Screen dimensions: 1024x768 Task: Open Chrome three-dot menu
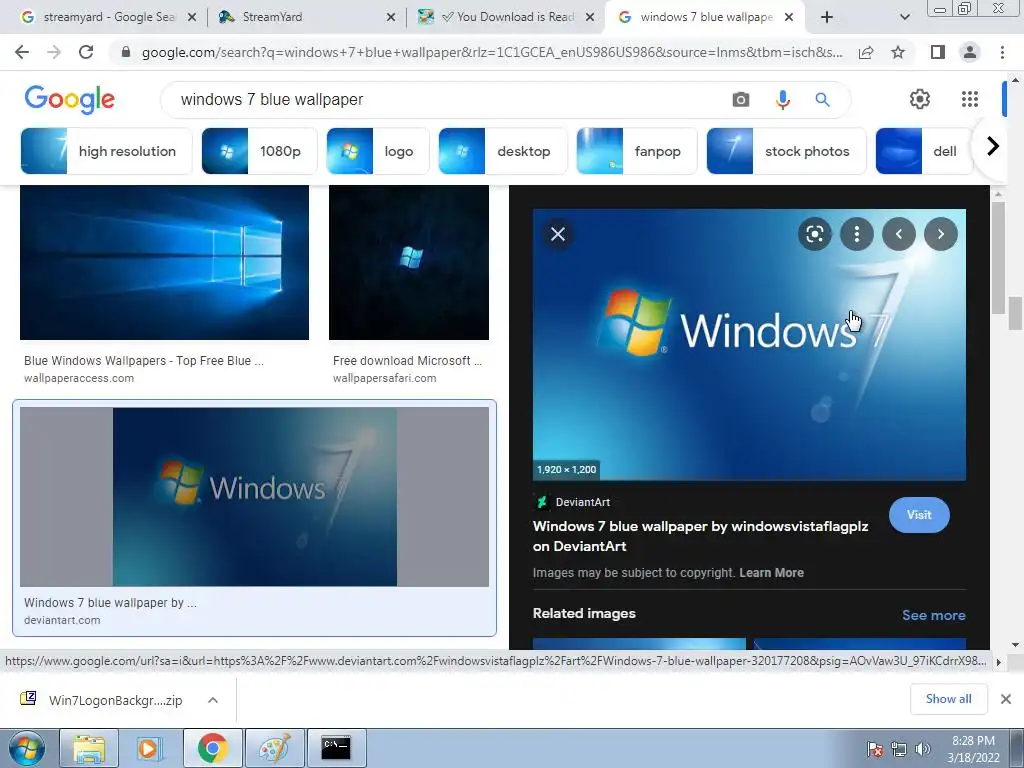tap(1002, 52)
